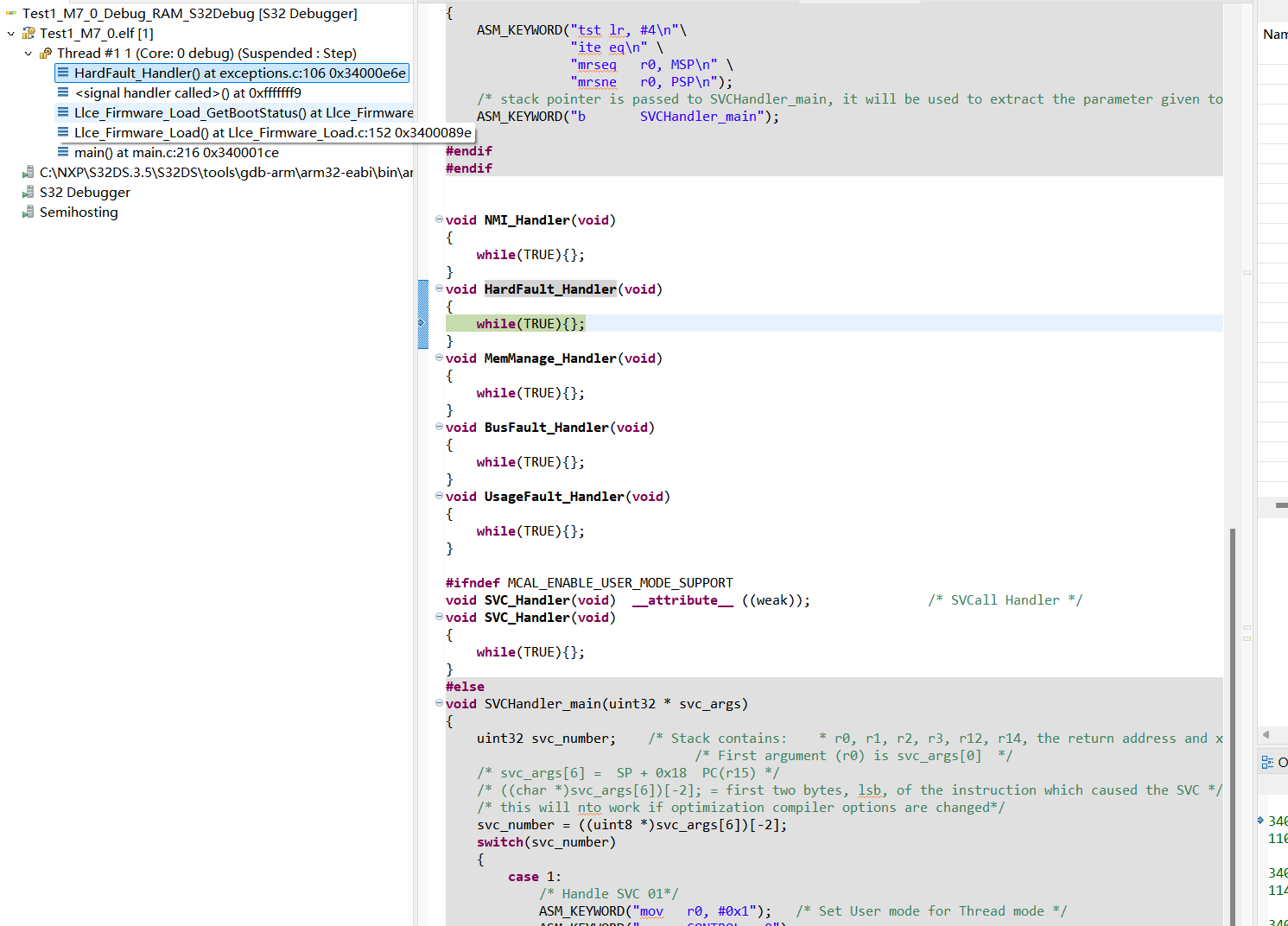Fold the UsageFault_Handler function
The image size is (1288, 926).
tap(439, 496)
